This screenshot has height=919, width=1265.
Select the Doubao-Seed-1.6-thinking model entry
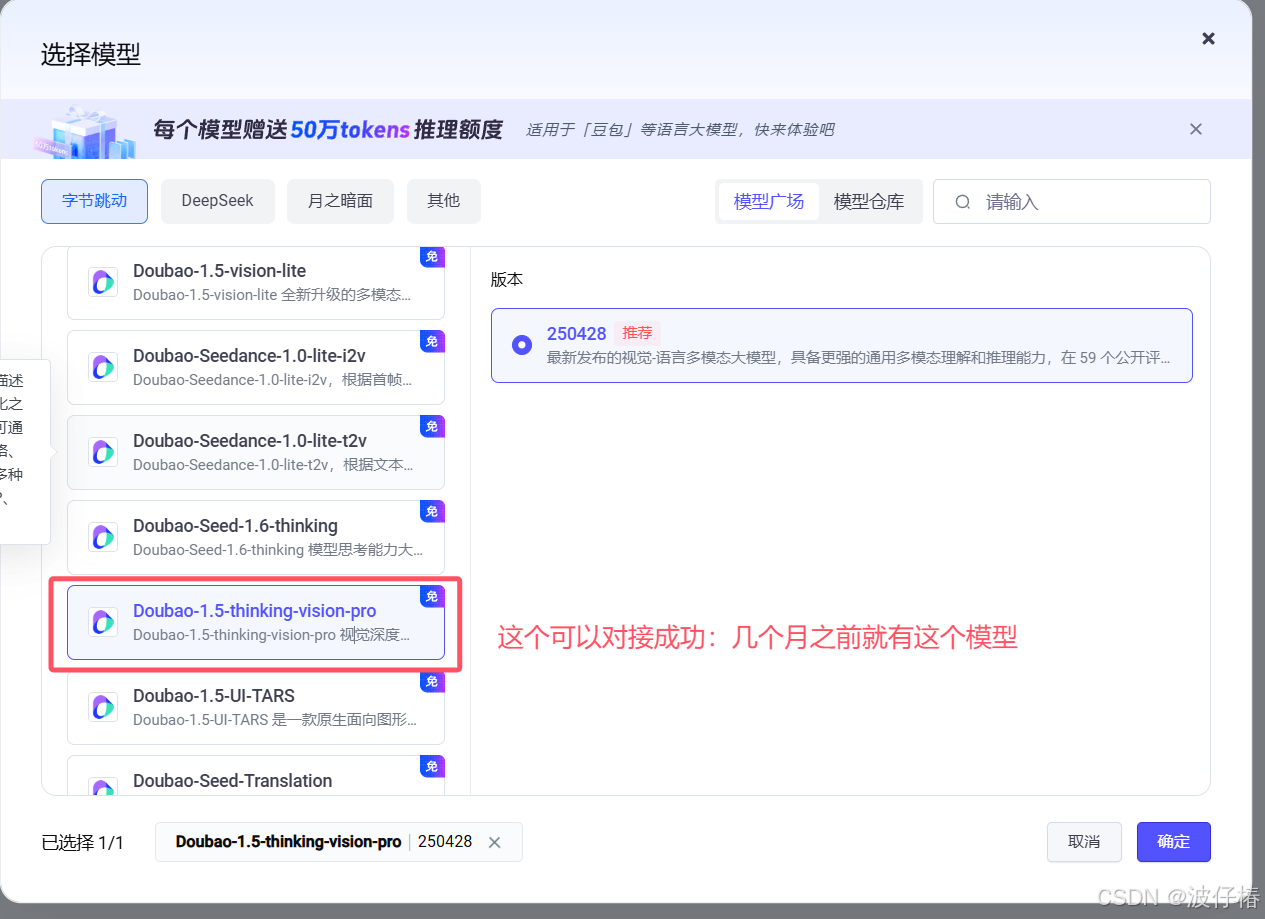pyautogui.click(x=255, y=537)
